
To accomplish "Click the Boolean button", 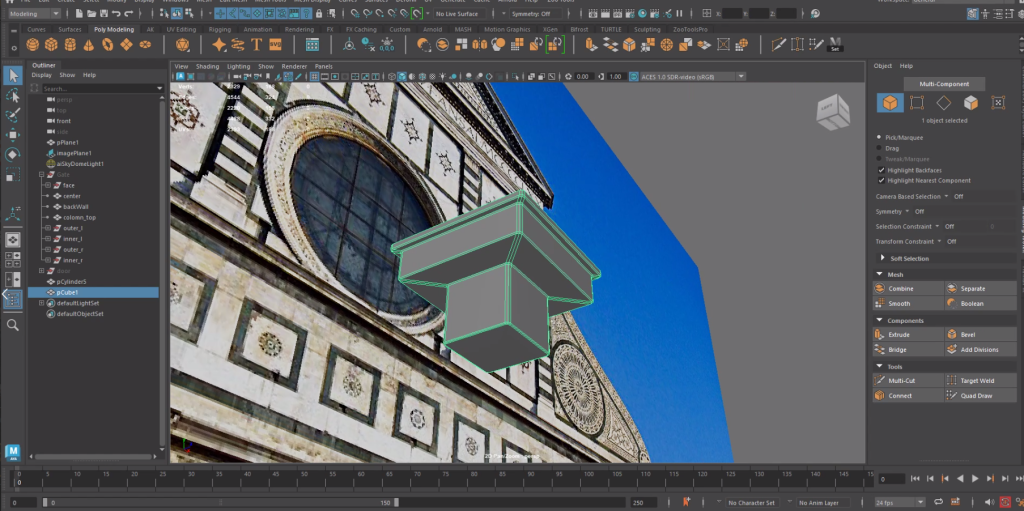I will point(981,303).
